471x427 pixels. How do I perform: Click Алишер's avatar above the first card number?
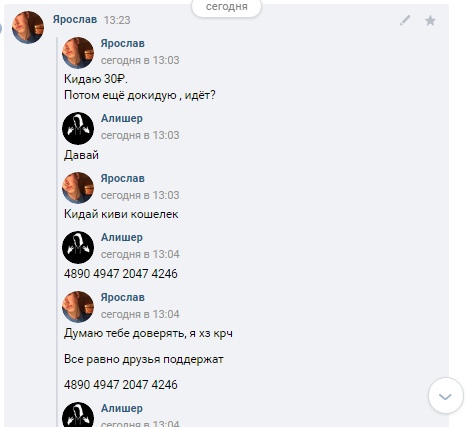click(x=78, y=247)
